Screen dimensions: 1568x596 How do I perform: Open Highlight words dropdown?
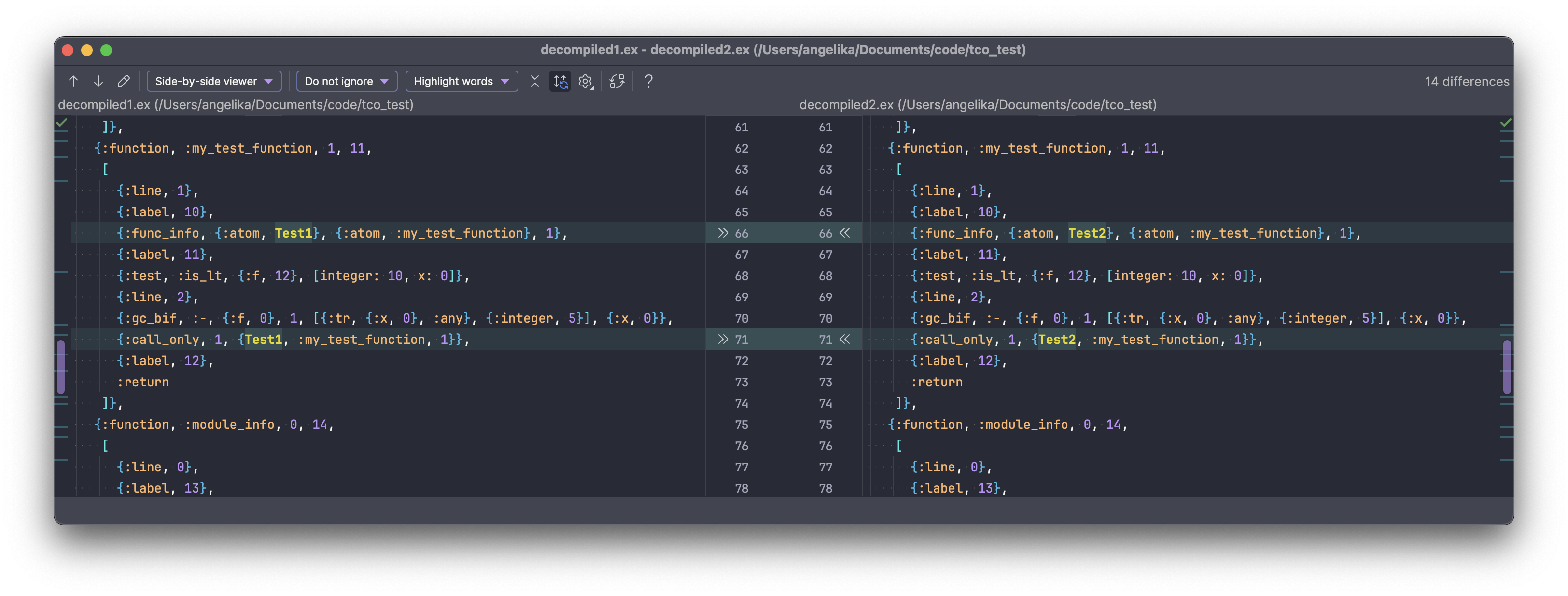pos(462,81)
